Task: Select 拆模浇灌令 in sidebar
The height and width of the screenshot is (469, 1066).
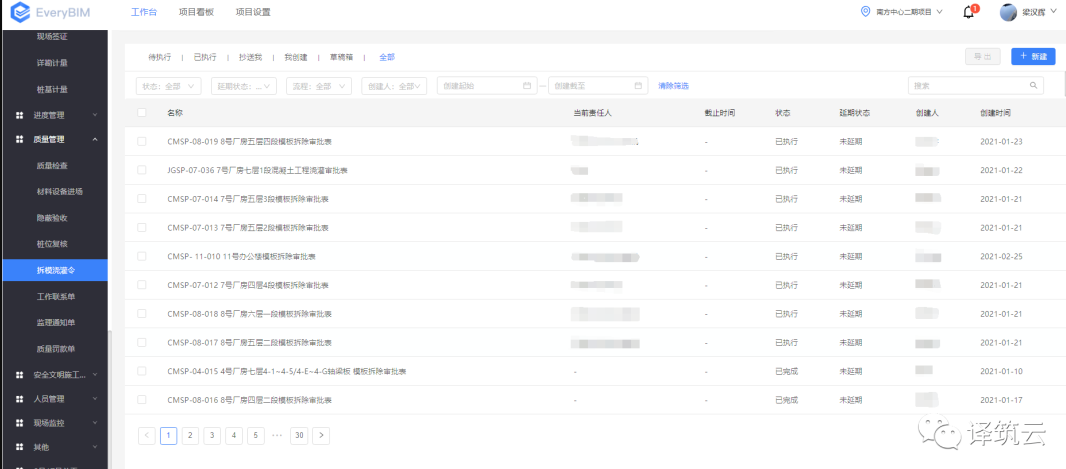Action: point(53,271)
